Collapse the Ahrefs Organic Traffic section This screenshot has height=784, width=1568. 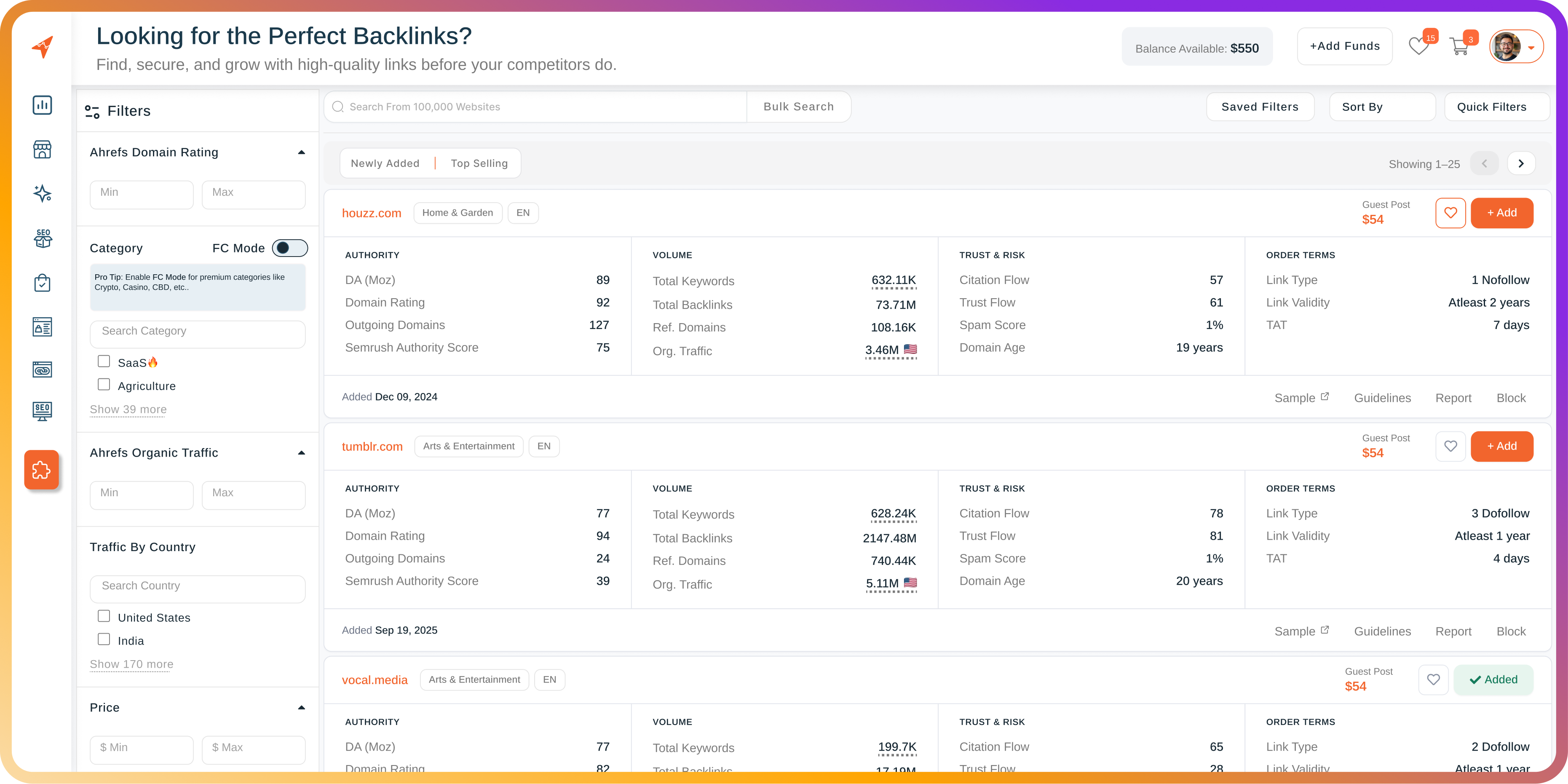(301, 453)
